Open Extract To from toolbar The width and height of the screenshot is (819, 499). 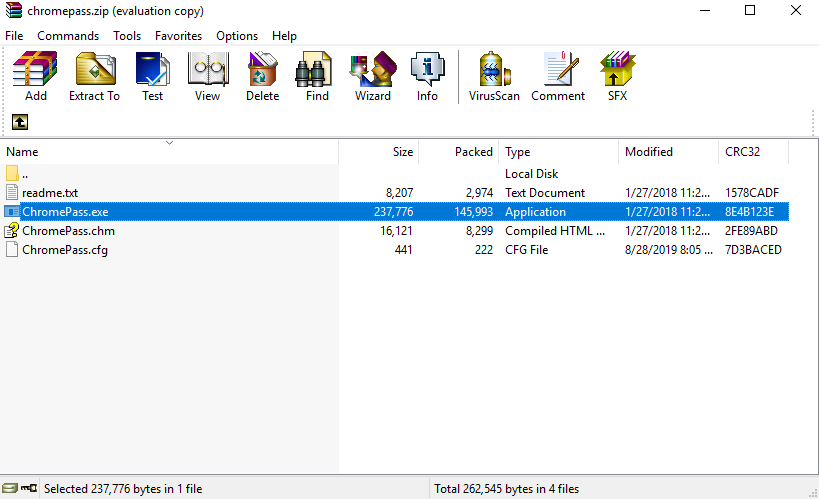pyautogui.click(x=95, y=76)
